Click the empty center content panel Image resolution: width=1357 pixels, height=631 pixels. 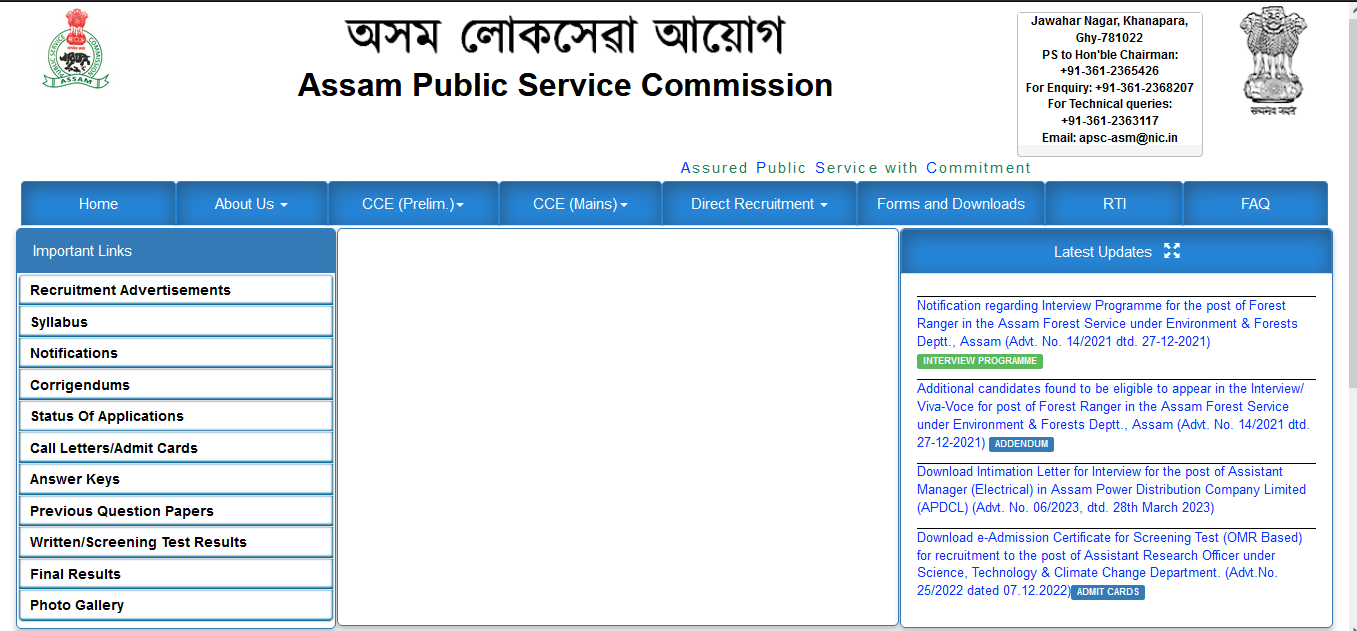pos(618,427)
